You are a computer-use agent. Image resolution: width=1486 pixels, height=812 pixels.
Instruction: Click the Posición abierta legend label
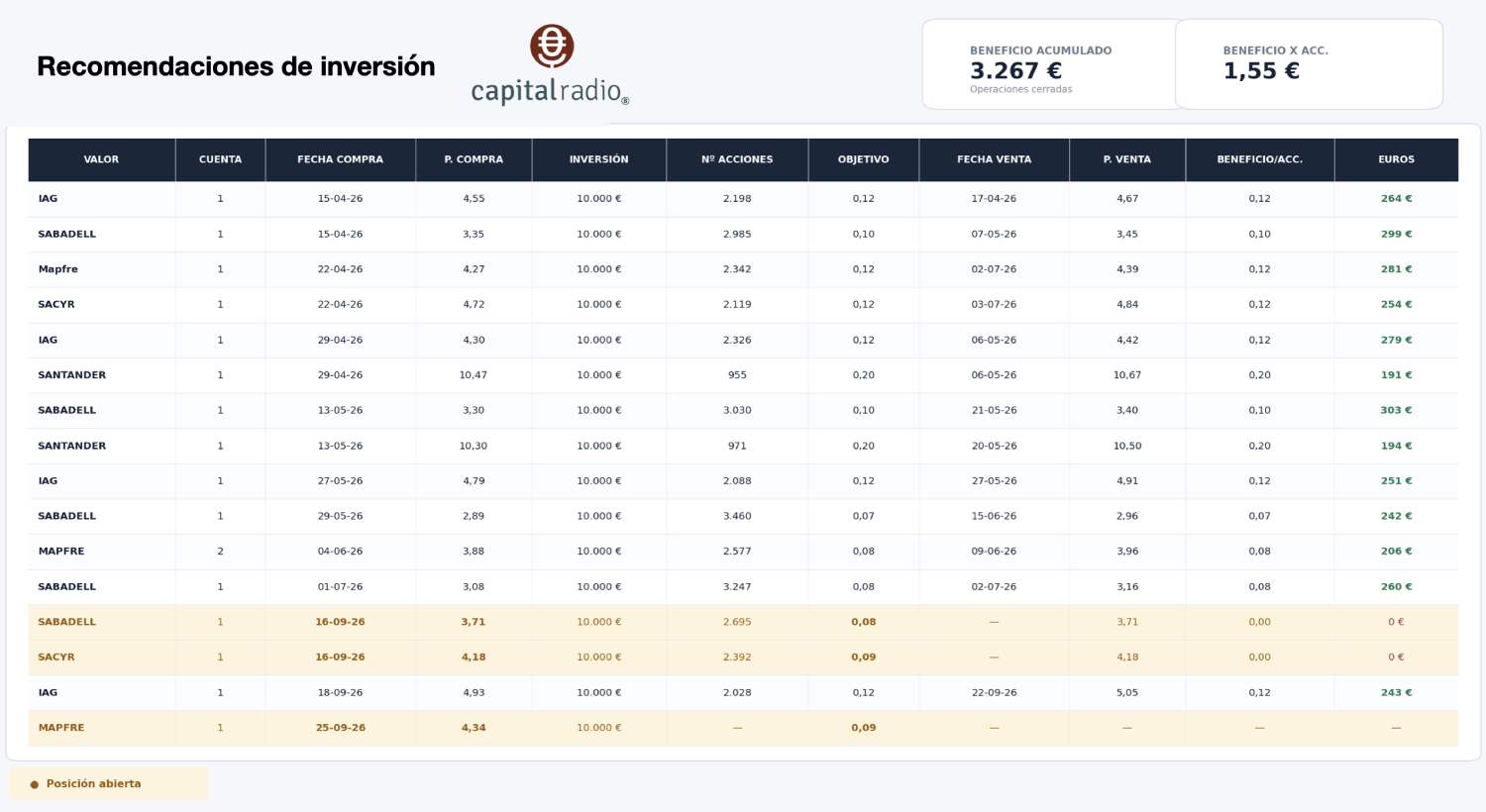93,784
